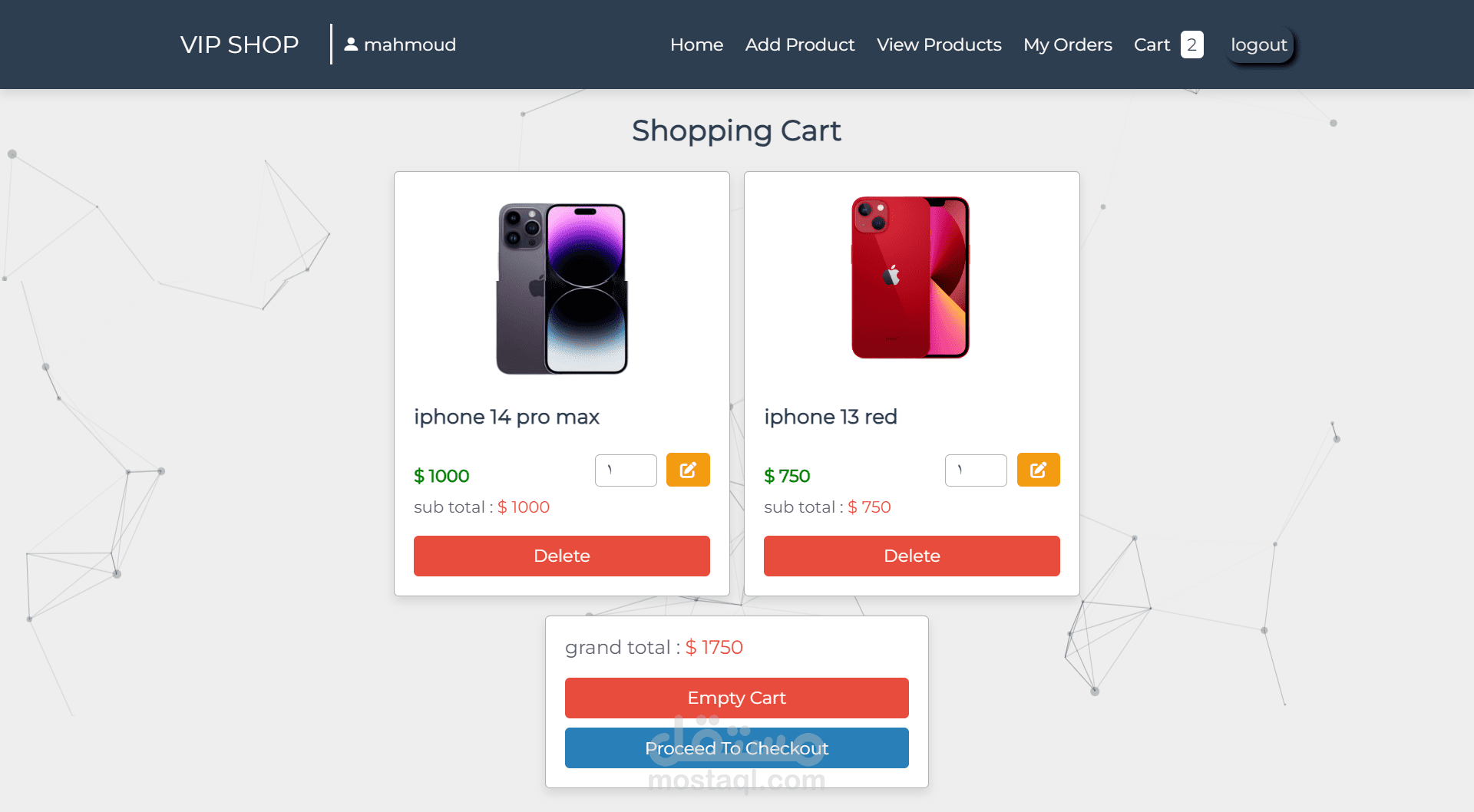Go to Add Product page
The width and height of the screenshot is (1474, 812).
[799, 45]
